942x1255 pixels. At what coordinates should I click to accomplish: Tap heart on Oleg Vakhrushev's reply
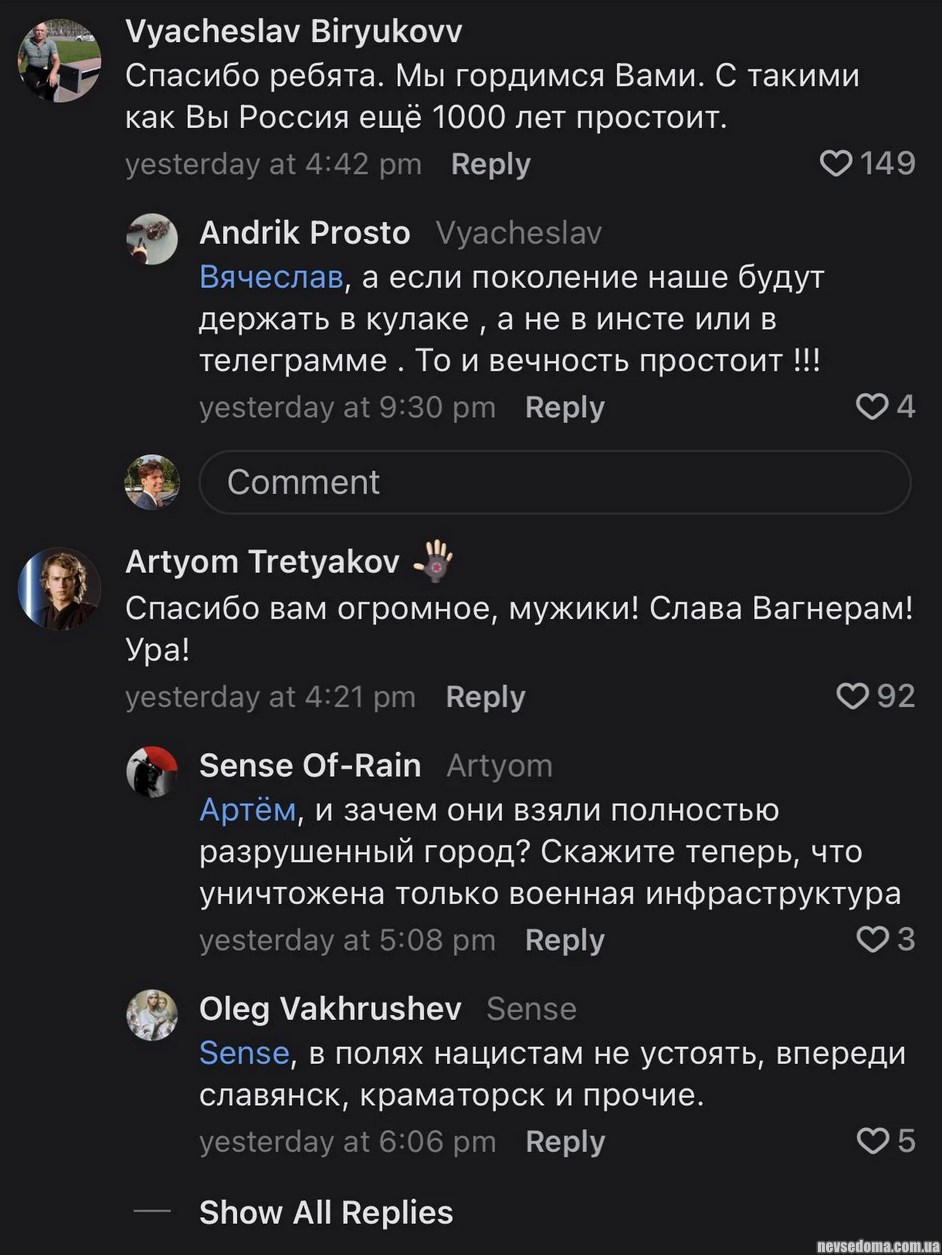click(873, 1141)
